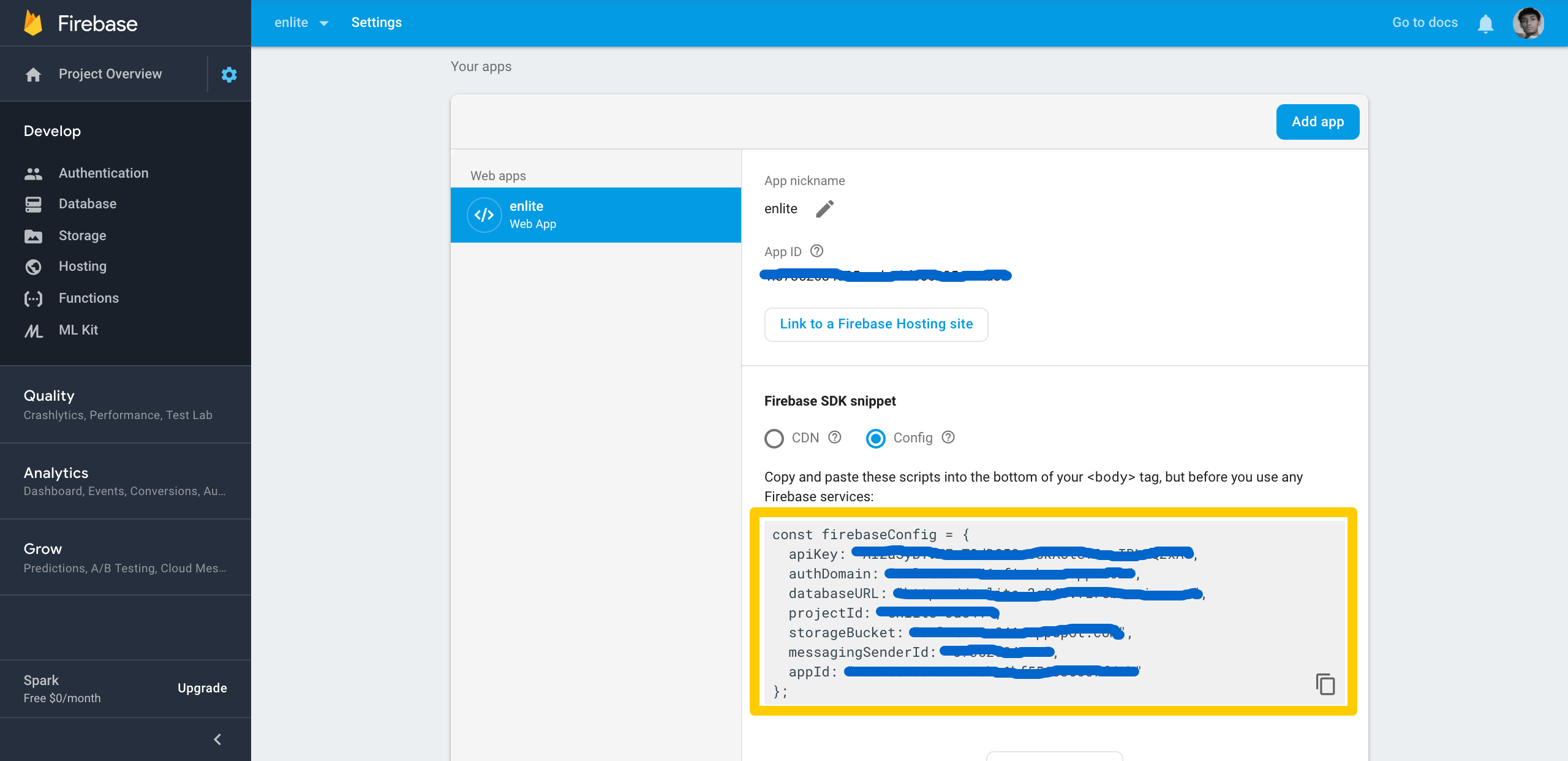Viewport: 1568px width, 761px height.
Task: Collapse the sidebar with chevron arrow
Action: tap(217, 739)
